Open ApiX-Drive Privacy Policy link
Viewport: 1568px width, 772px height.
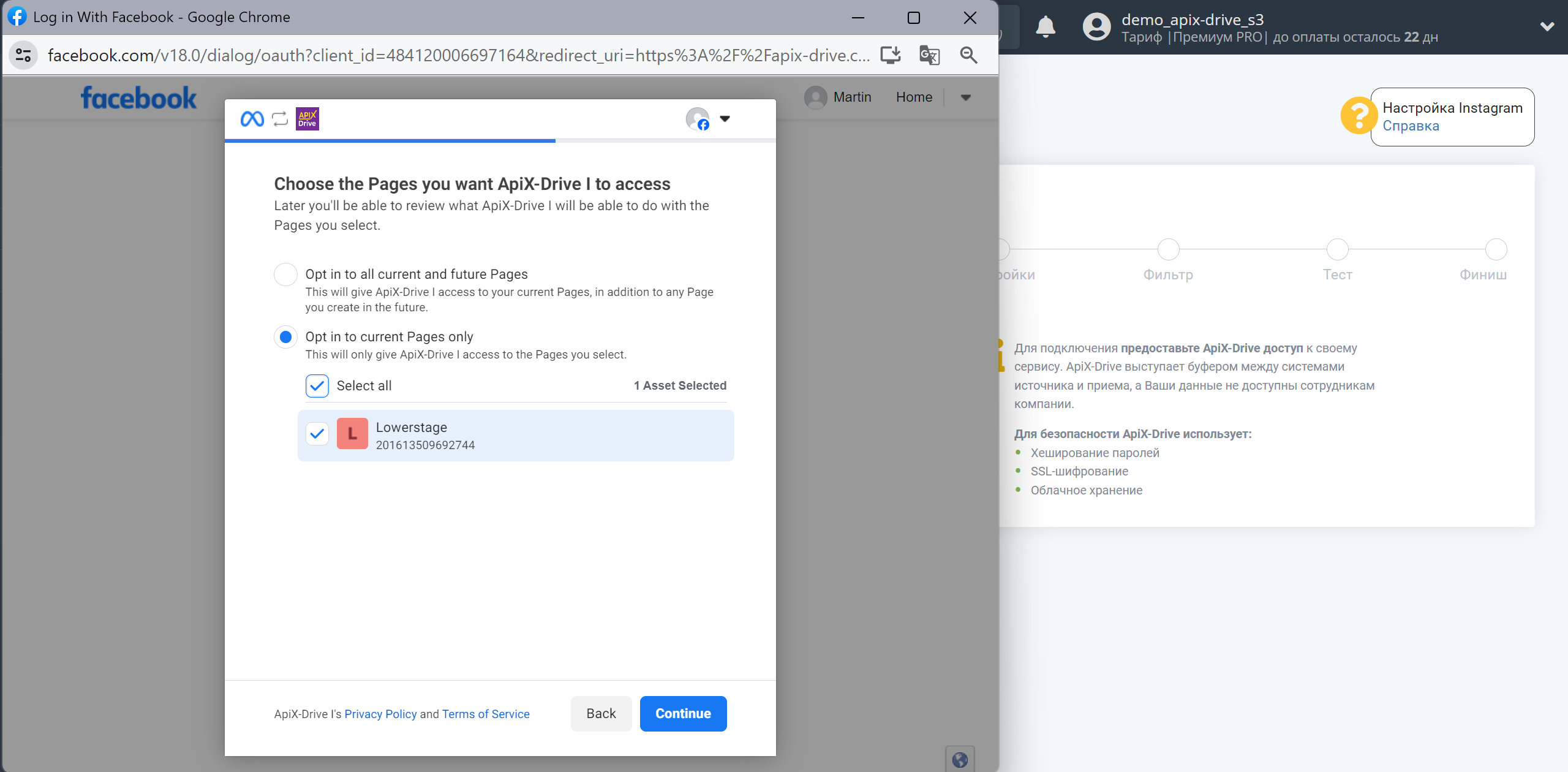pos(380,714)
